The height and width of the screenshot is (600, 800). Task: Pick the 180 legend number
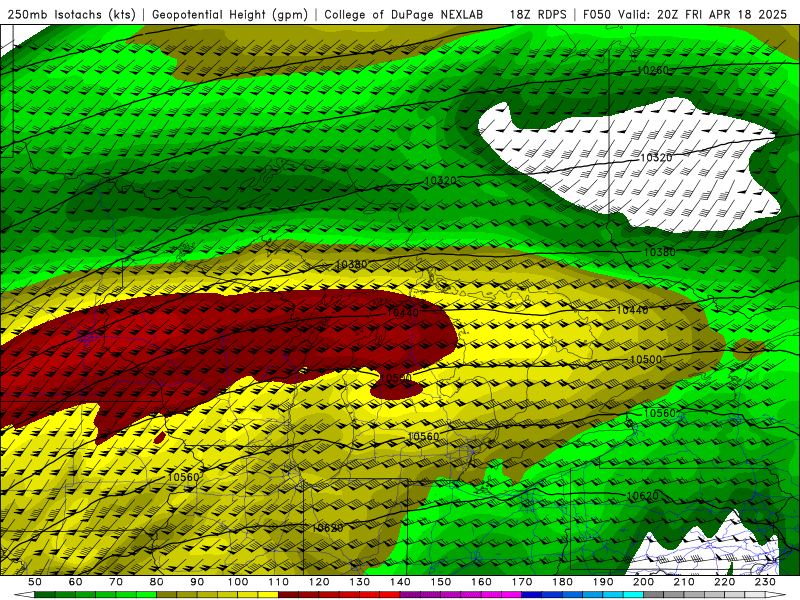[x=562, y=582]
